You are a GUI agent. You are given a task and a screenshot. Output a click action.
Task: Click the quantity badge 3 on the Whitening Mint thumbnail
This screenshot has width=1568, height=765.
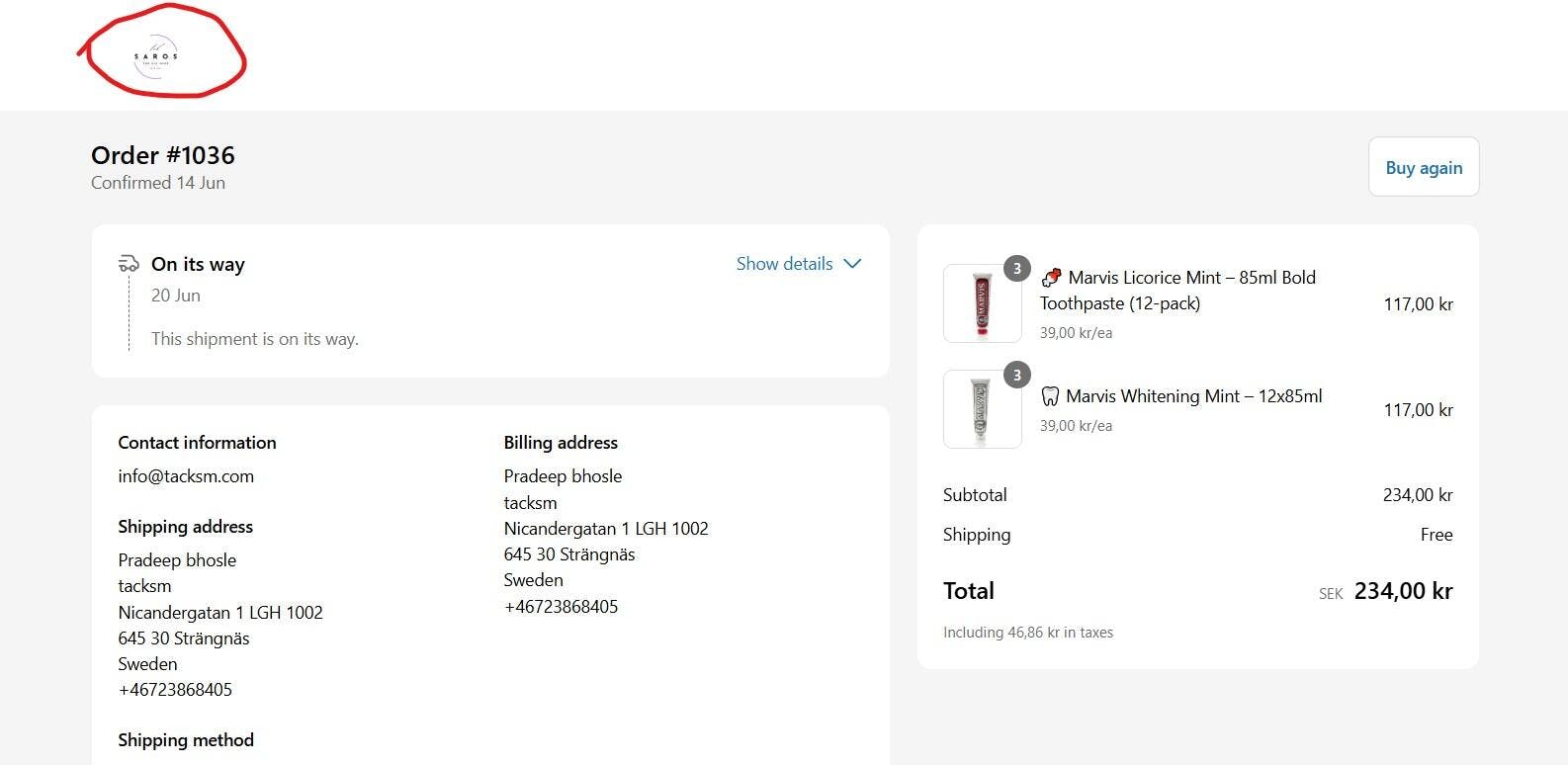coord(1017,375)
